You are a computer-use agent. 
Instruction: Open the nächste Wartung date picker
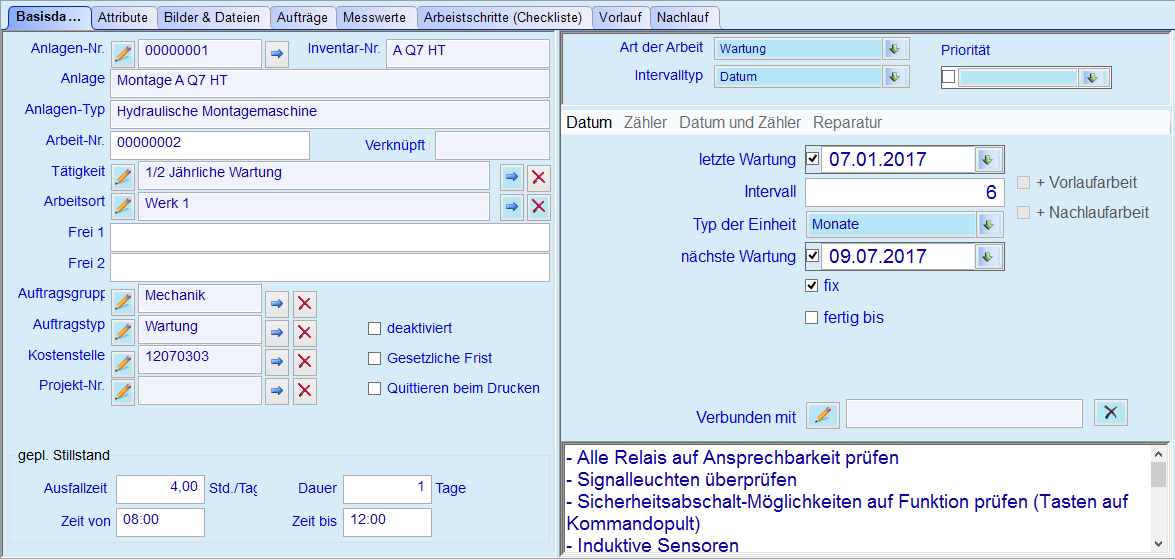pos(987,256)
